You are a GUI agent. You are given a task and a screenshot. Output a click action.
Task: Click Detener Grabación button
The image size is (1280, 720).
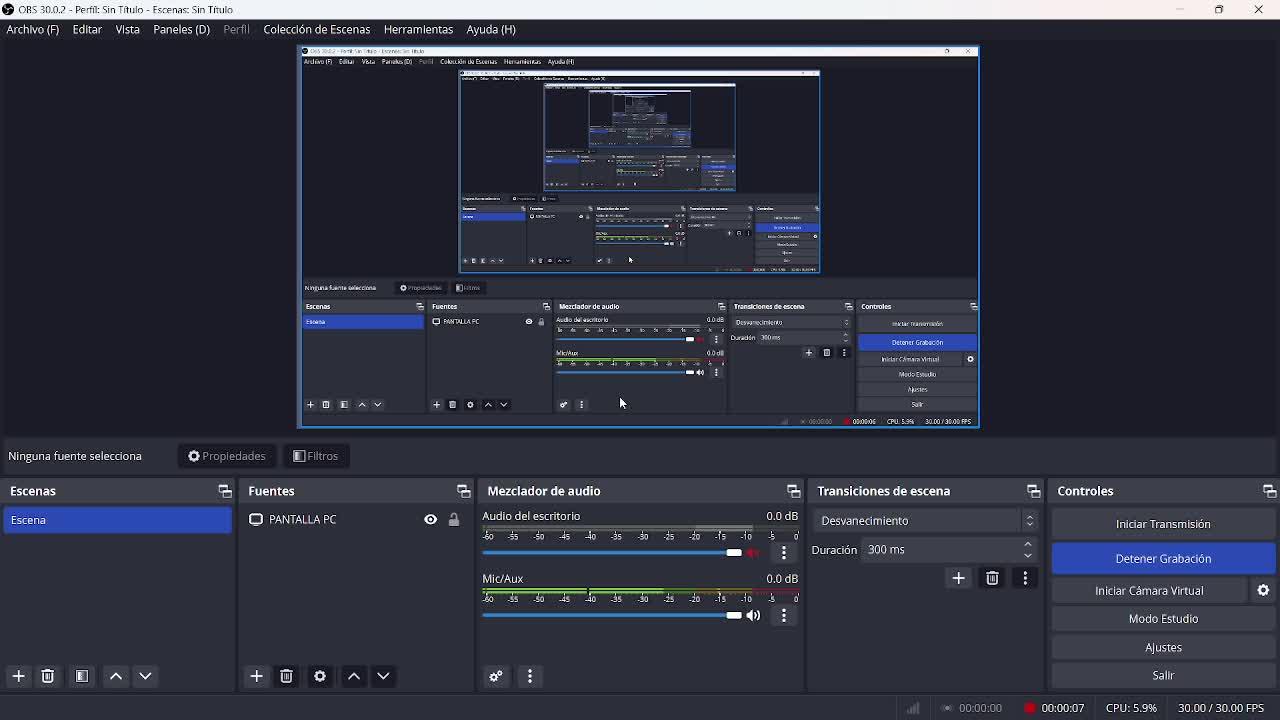[1163, 559]
